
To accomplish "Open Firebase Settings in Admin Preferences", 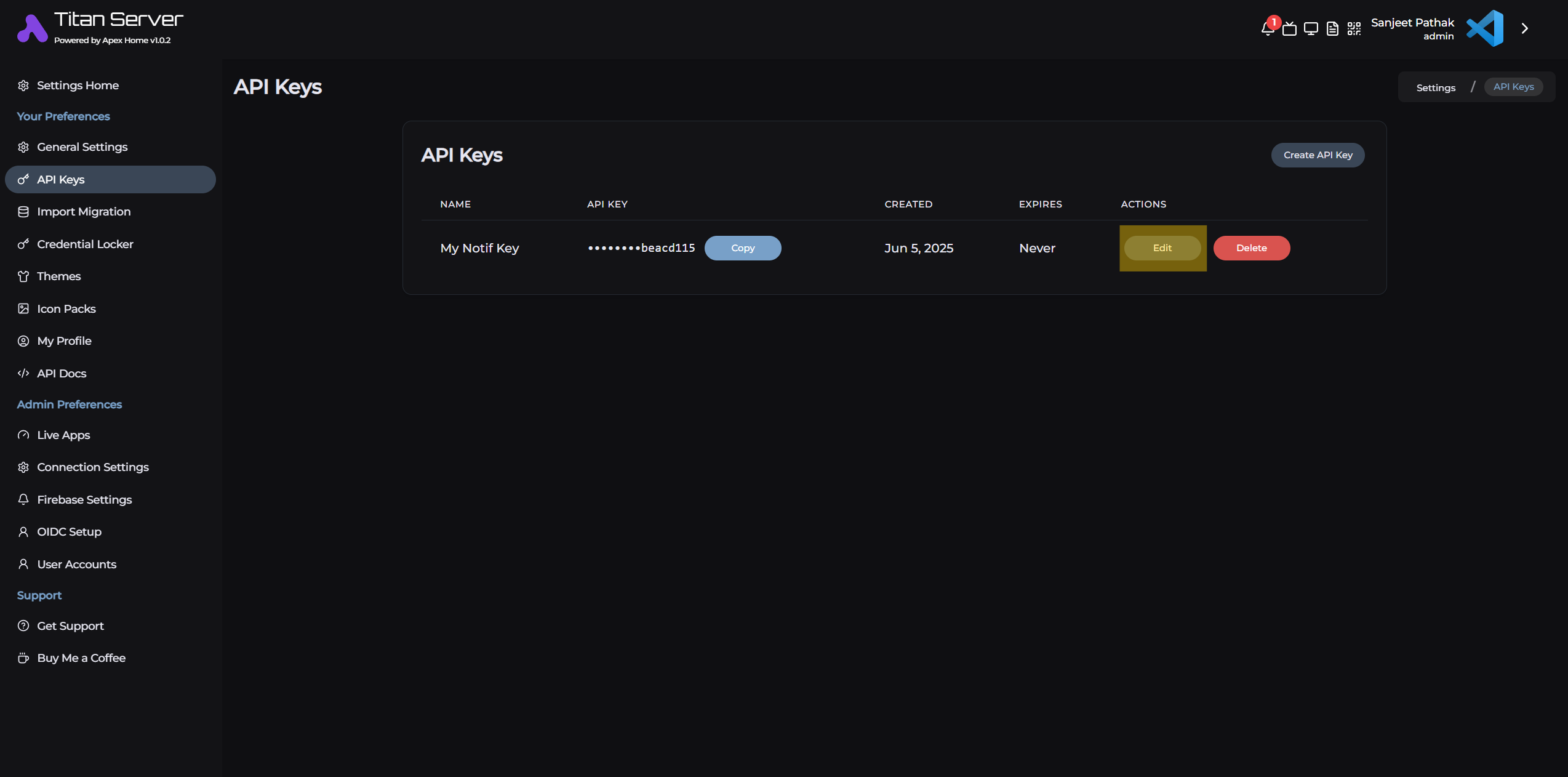I will point(84,499).
